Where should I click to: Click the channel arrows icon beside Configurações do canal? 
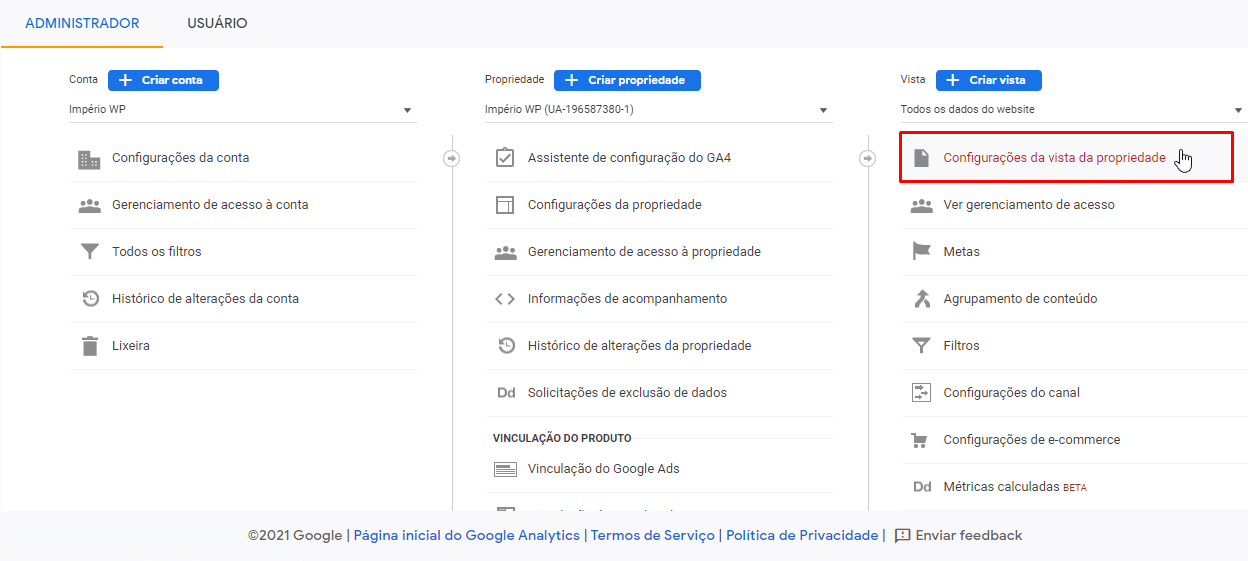tap(921, 393)
